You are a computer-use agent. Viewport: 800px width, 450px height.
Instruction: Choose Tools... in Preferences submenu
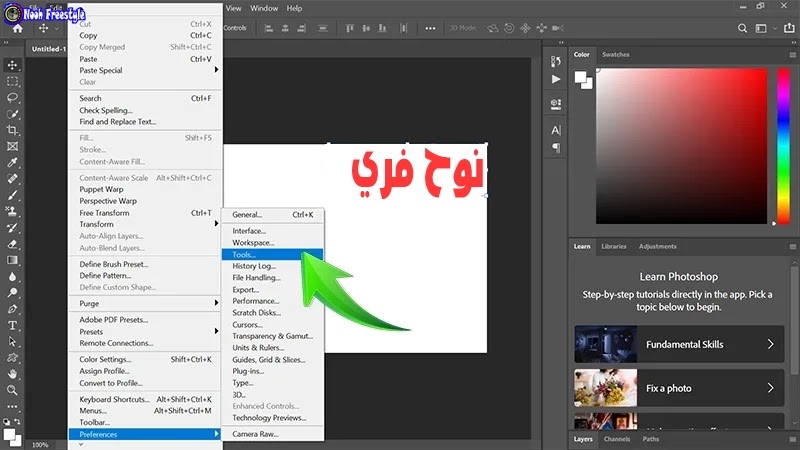pos(272,255)
